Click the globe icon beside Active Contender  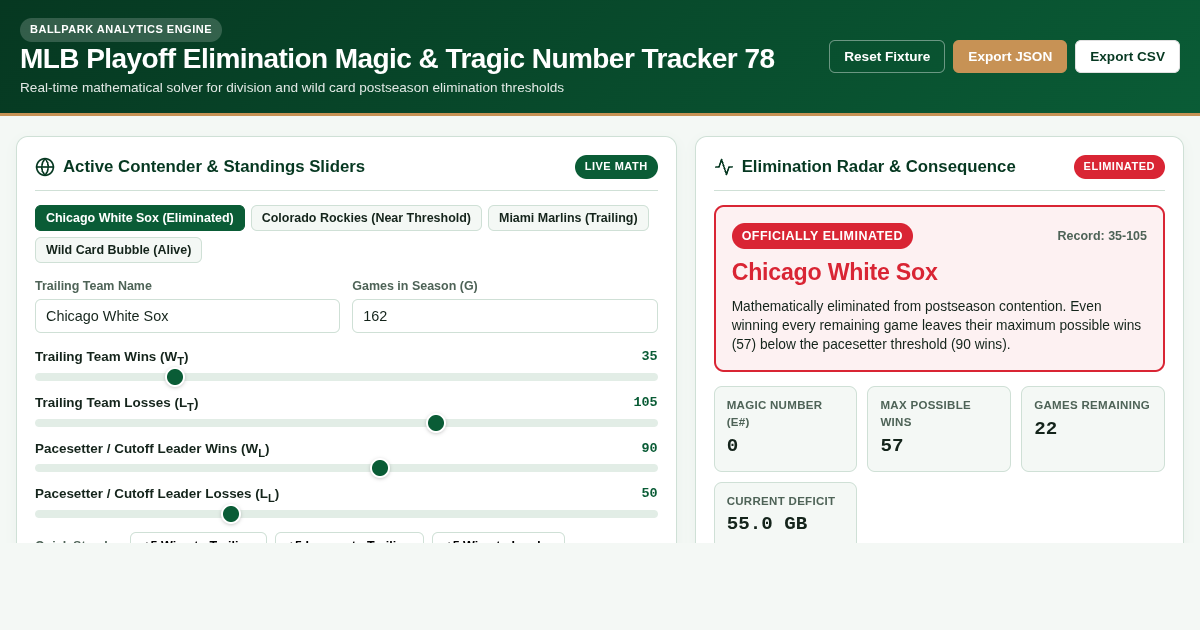pyautogui.click(x=45, y=167)
